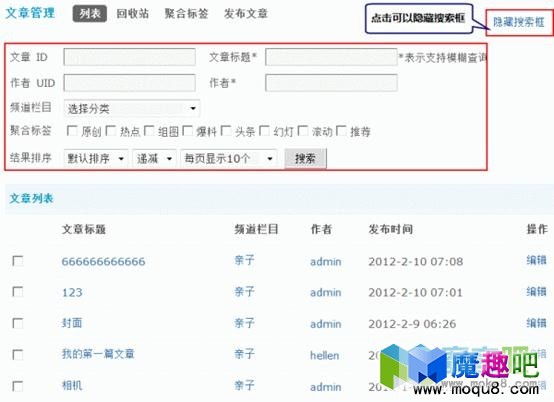Check the 原创 tag checkbox

point(72,131)
